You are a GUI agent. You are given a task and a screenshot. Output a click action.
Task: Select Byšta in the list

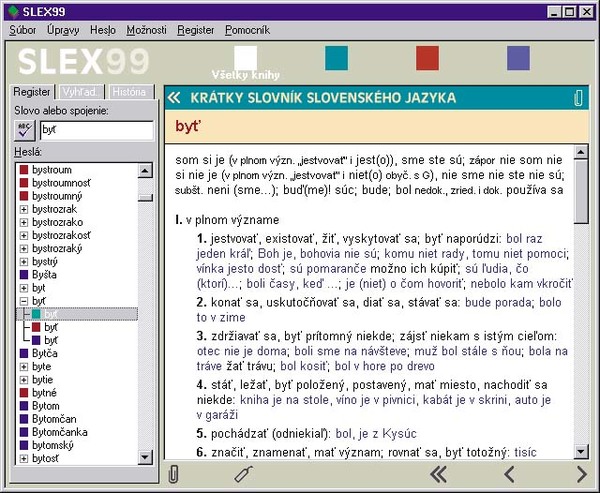pos(38,275)
